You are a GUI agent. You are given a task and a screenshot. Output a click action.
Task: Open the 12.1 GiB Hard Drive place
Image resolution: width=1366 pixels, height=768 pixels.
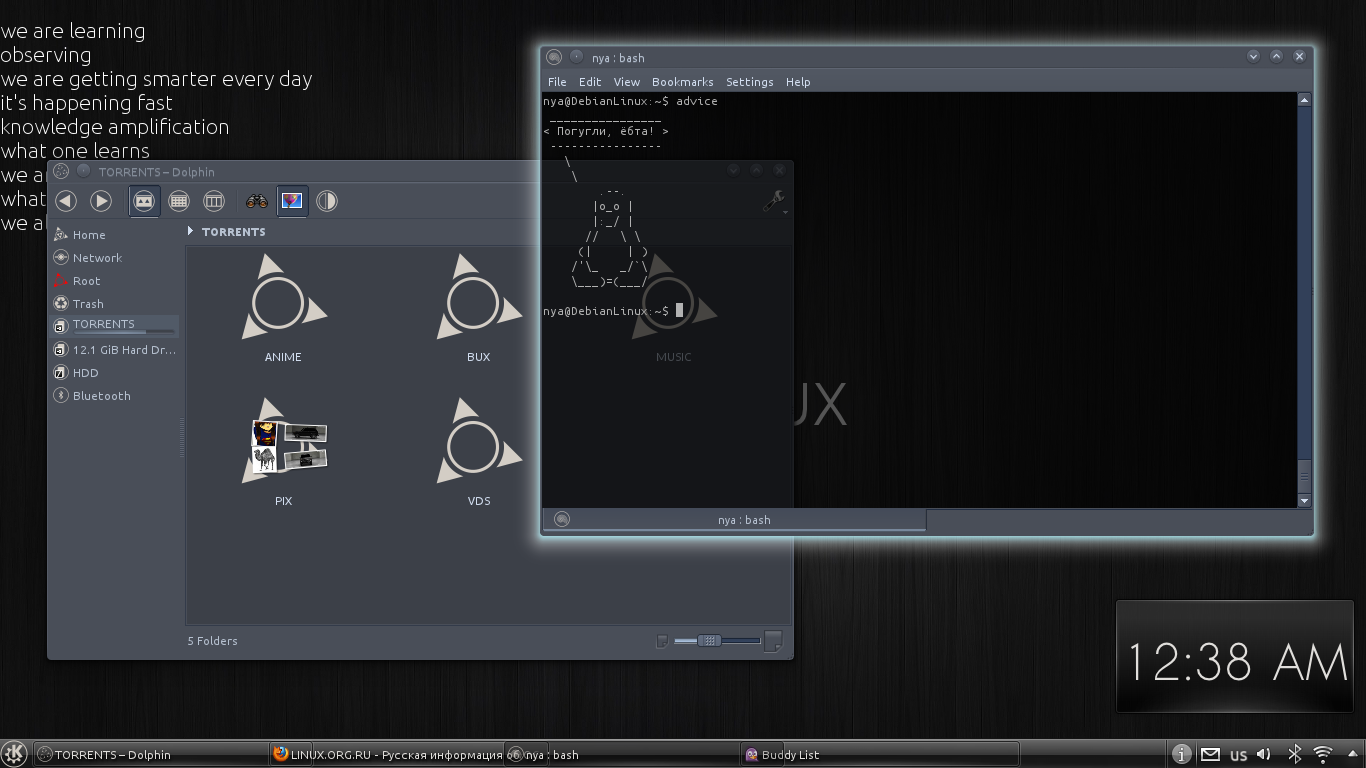pyautogui.click(x=115, y=350)
